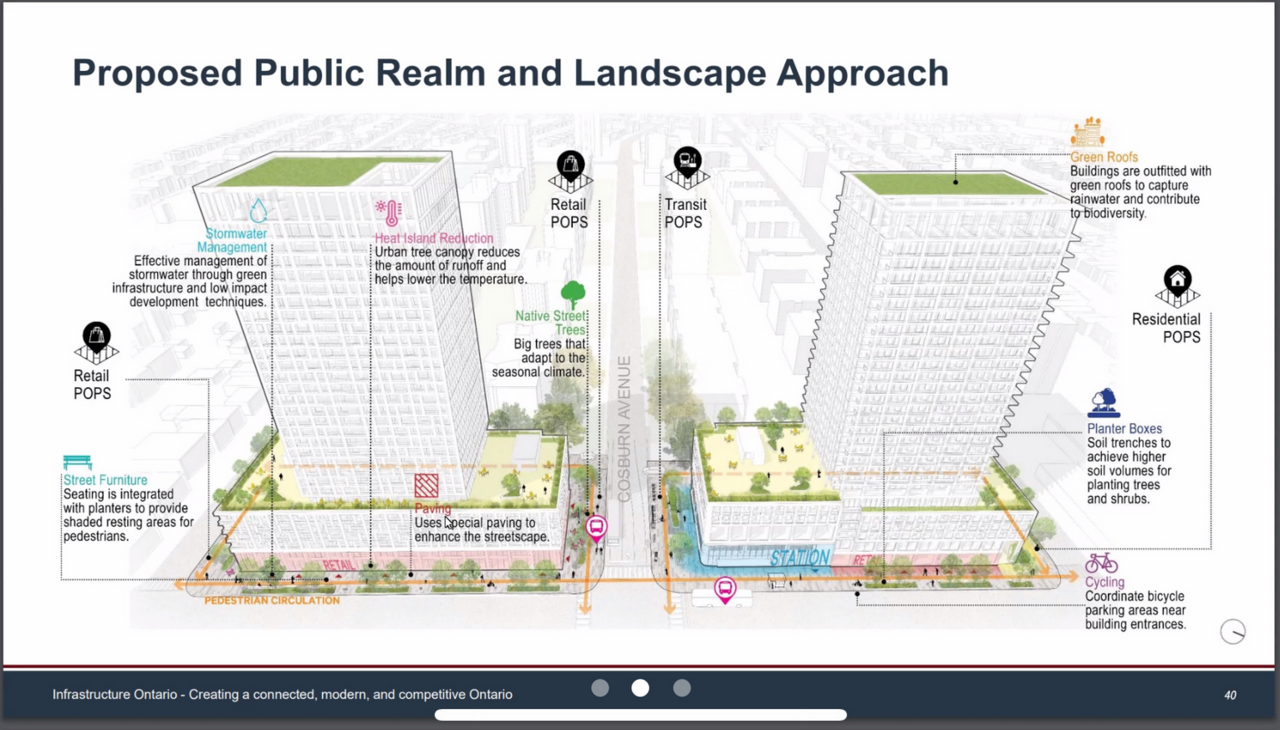Image resolution: width=1280 pixels, height=730 pixels.
Task: Click the orange PEDESTRIAN CIRCULATION label
Action: coord(272,601)
